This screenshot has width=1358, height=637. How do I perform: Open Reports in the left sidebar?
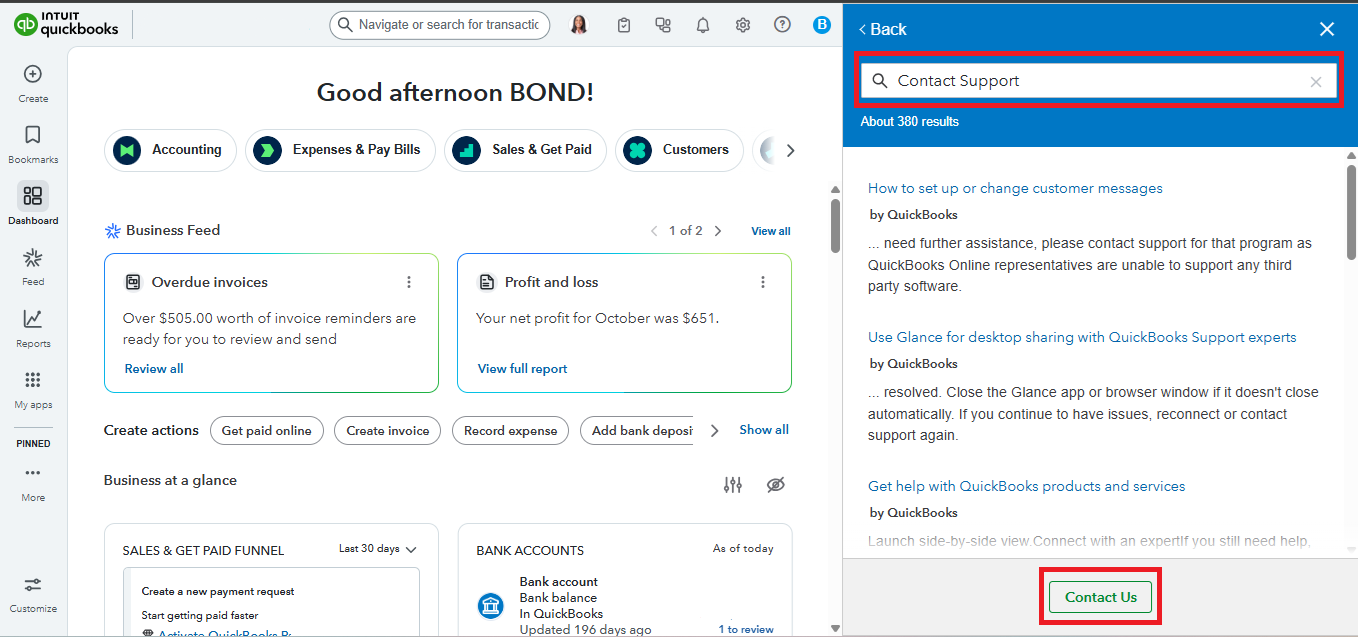pos(33,319)
